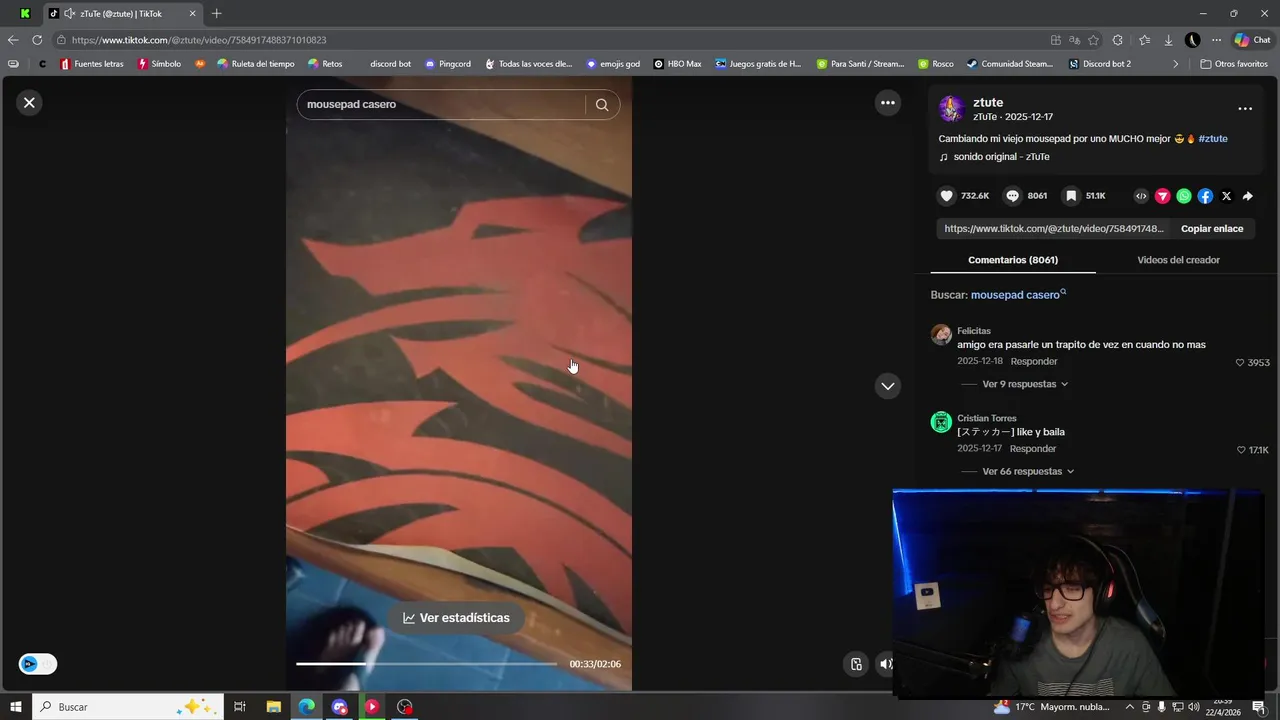
Task: Open HBO Max bookmark
Action: 677,64
